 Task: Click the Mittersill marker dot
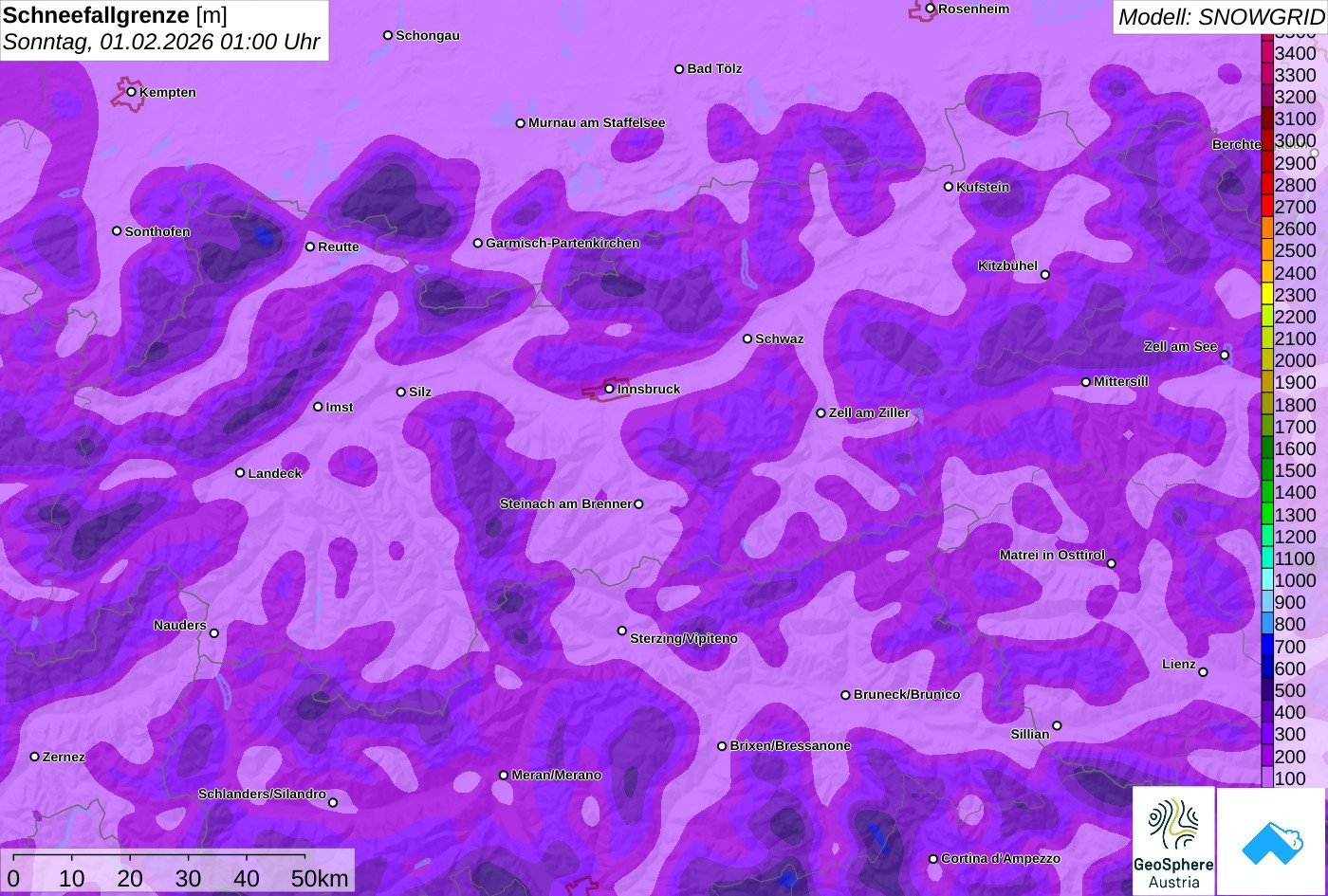(1086, 382)
